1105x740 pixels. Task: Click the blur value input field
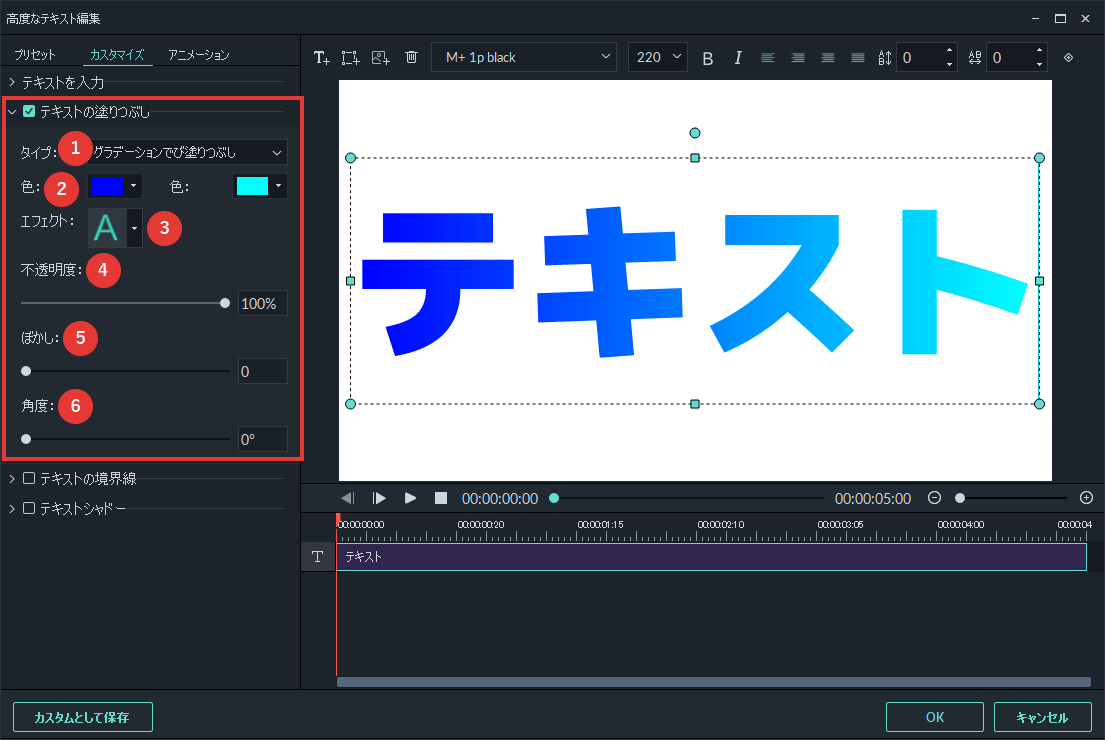[x=262, y=371]
